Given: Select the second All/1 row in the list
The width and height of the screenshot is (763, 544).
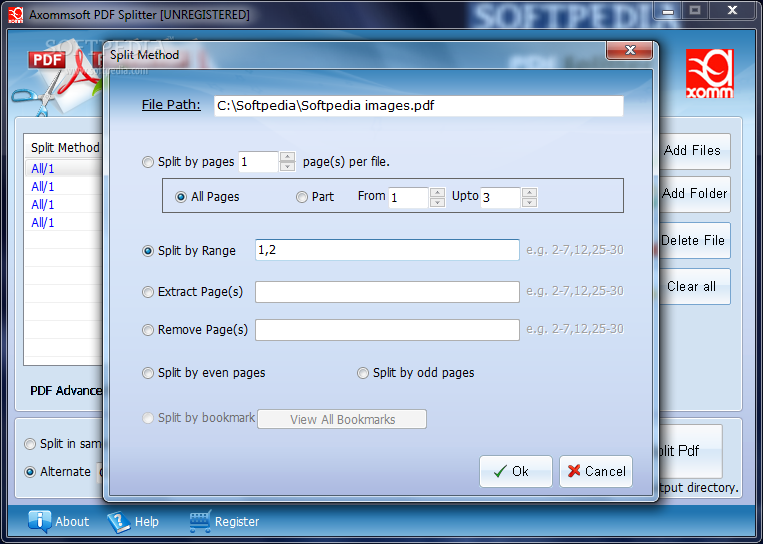Looking at the screenshot, I should 64,186.
